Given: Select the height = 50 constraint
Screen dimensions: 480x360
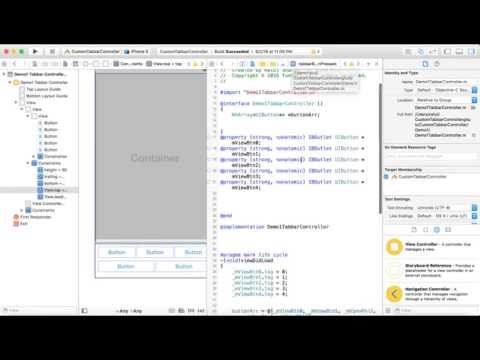Looking at the screenshot, I should click(52, 170).
